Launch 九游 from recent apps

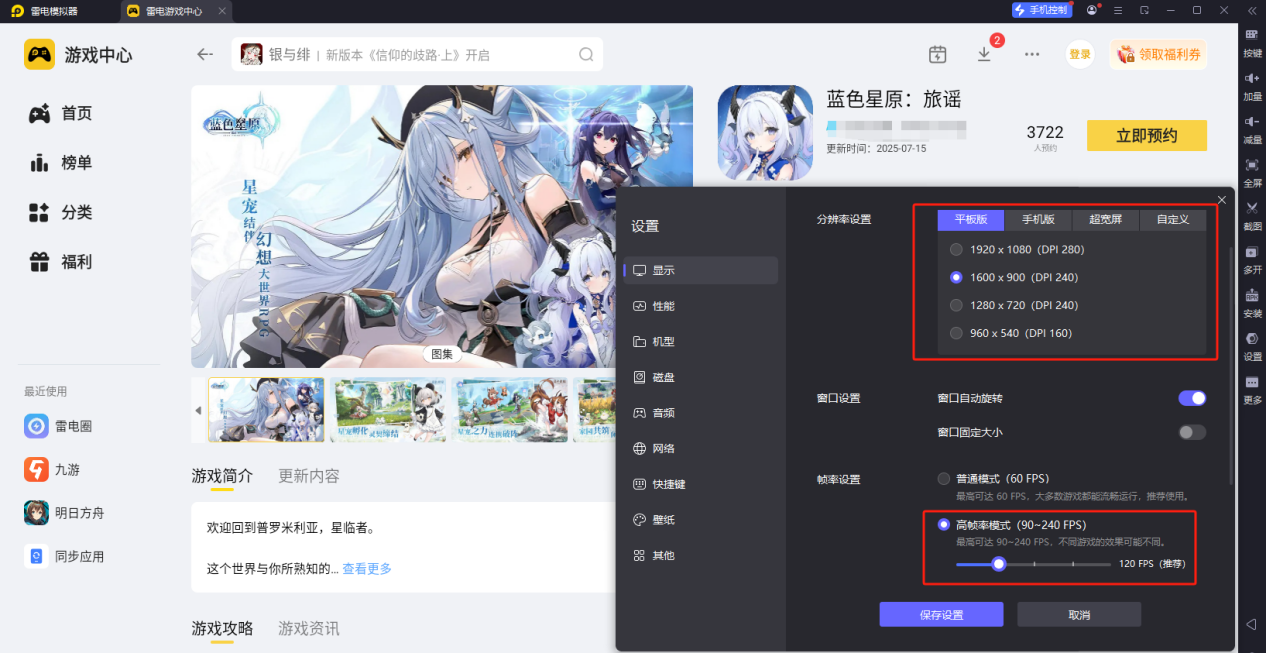52,469
